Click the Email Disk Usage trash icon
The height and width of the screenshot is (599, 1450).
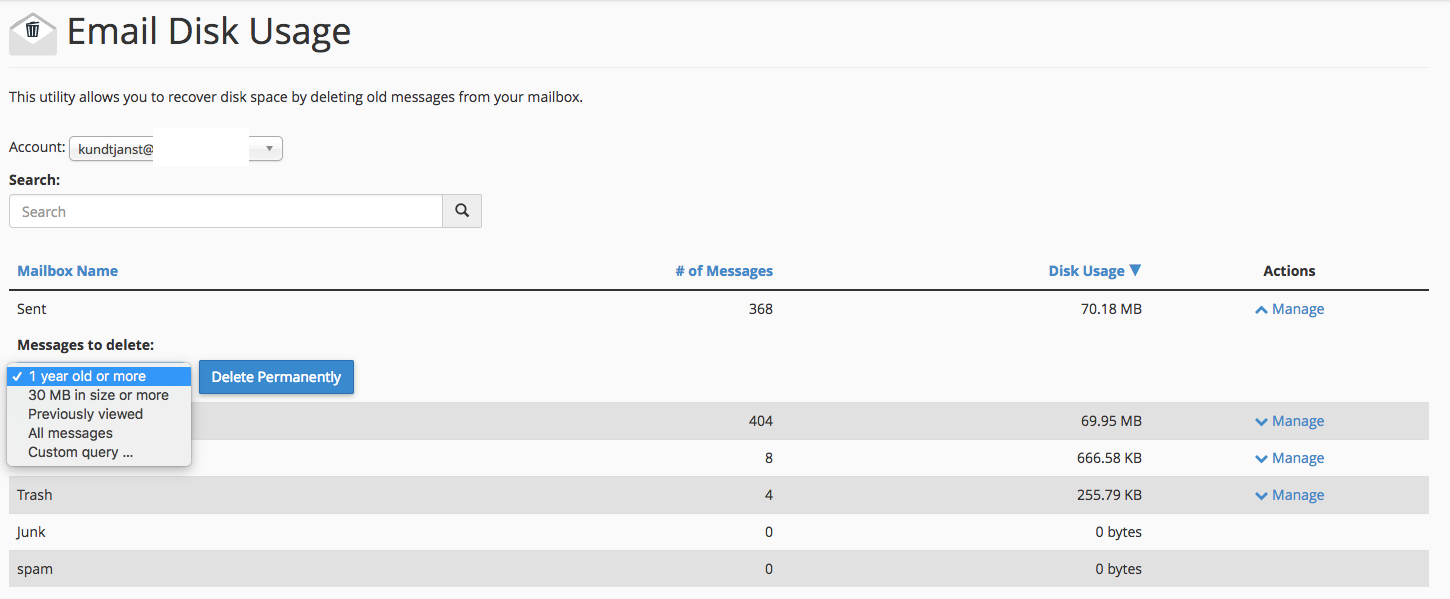point(32,31)
